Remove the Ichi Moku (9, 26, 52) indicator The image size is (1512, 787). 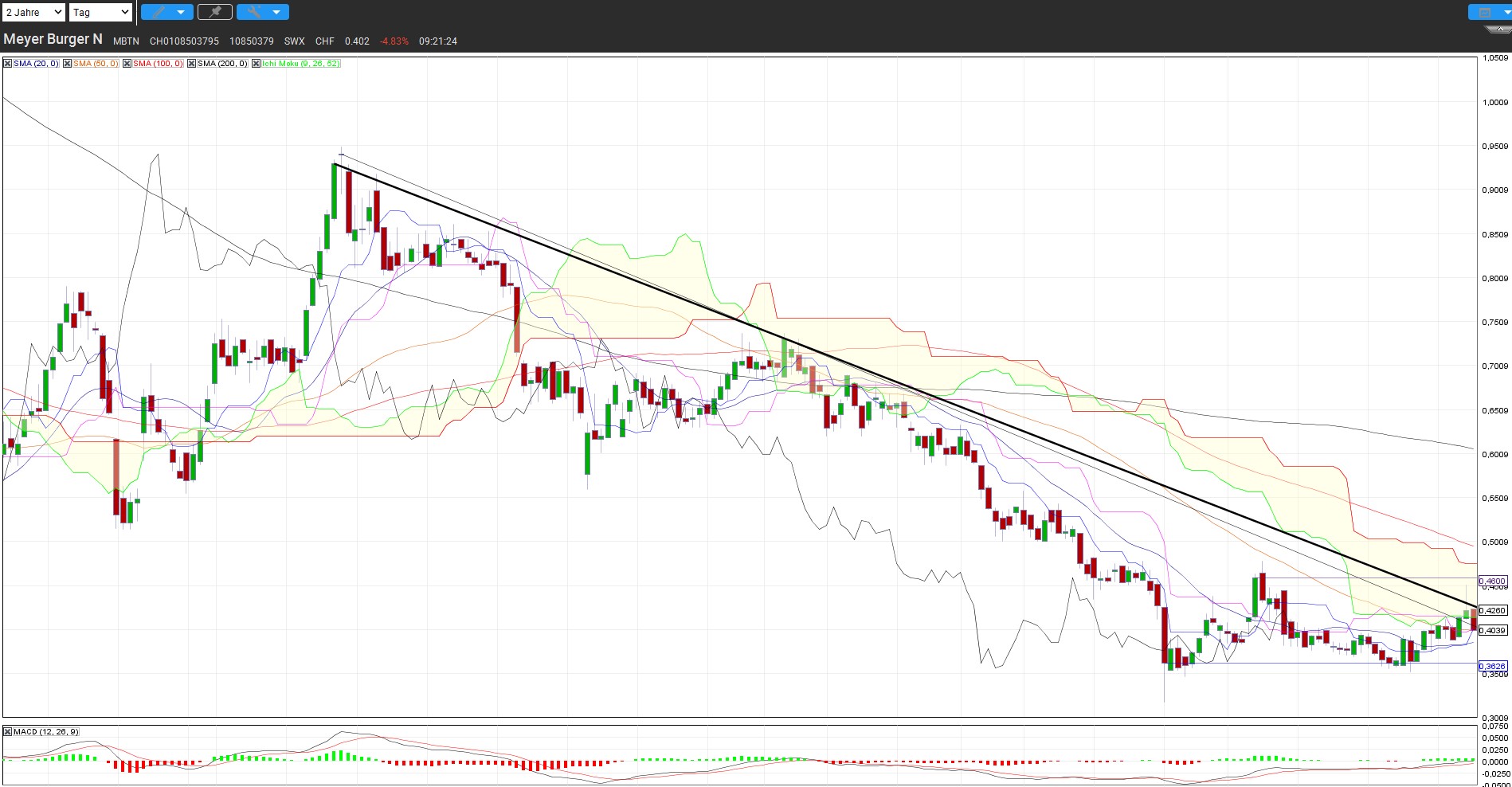pos(256,64)
